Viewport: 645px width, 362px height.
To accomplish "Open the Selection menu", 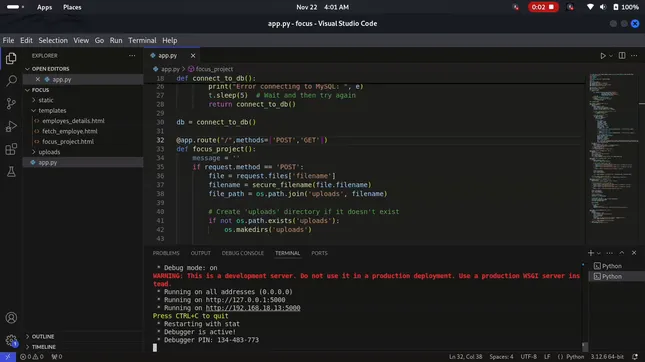I will (53, 40).
